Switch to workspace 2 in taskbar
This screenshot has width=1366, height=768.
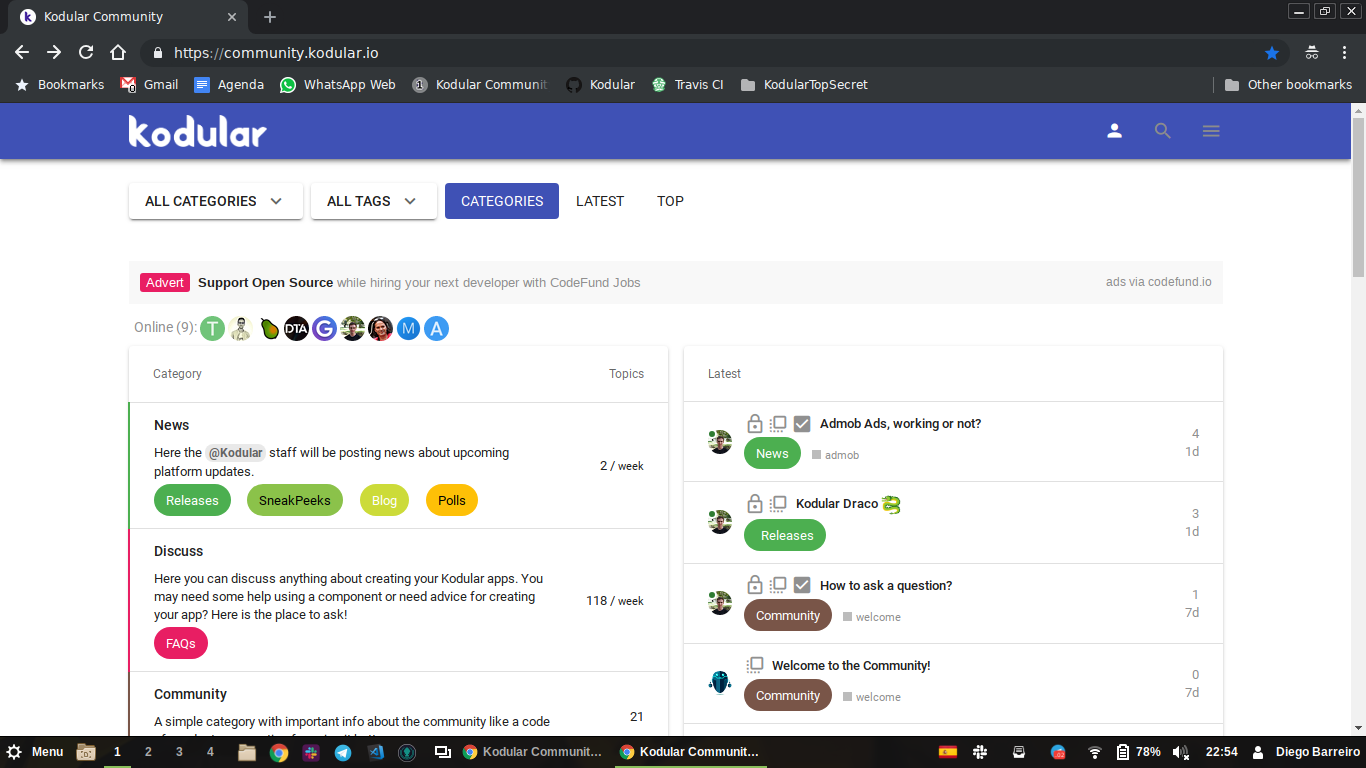point(148,752)
